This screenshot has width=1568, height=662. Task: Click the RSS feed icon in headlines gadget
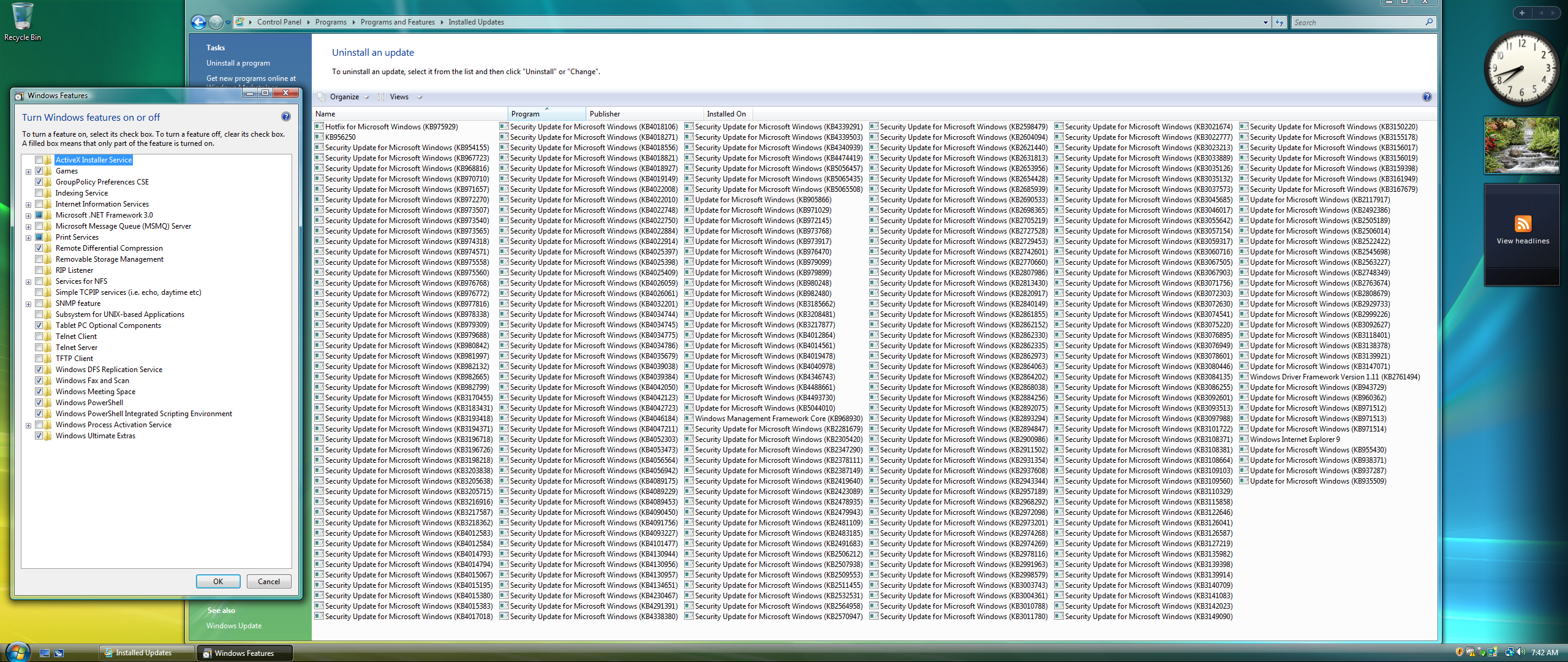1523,224
